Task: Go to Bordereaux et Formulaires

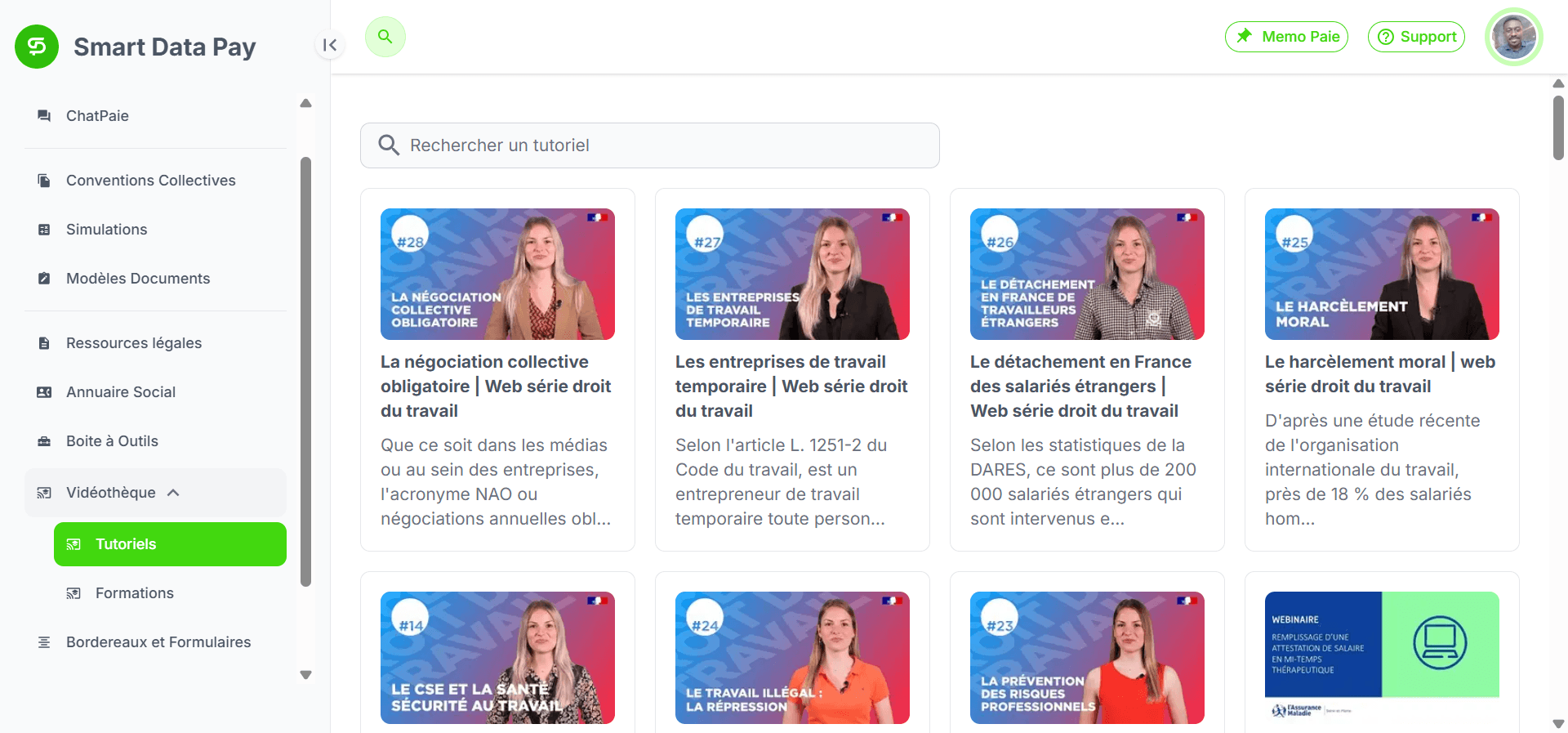Action: click(x=155, y=642)
